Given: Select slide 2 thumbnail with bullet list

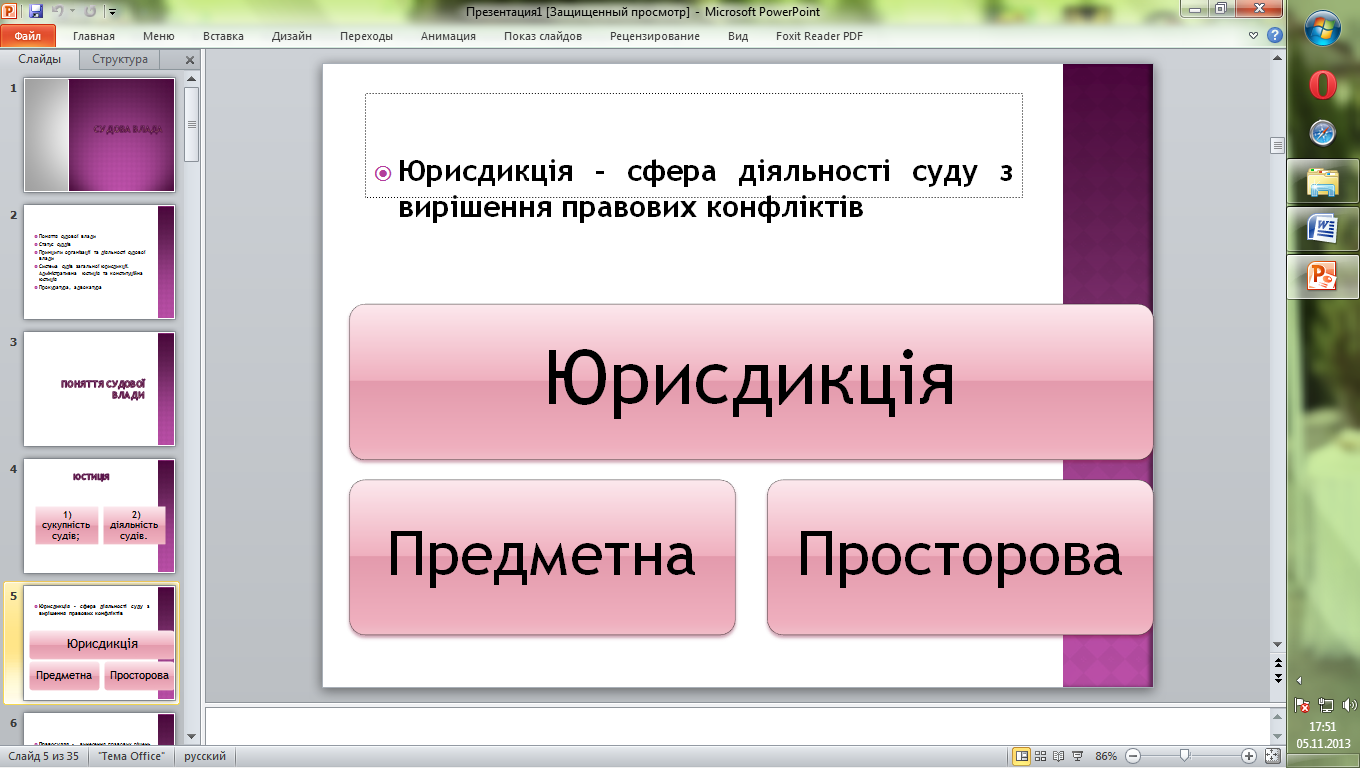Looking at the screenshot, I should tap(99, 262).
